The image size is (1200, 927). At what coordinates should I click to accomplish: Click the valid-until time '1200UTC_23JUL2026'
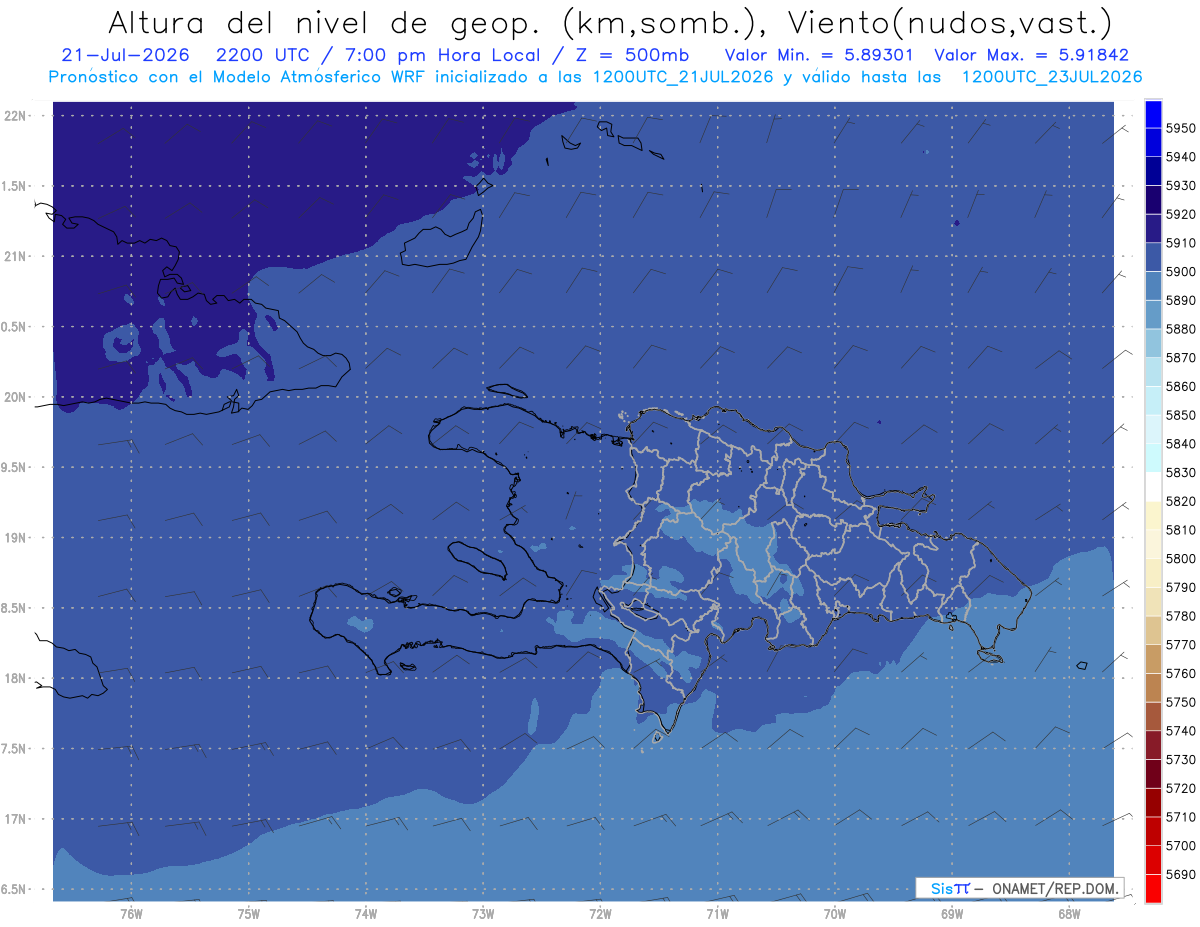pos(1051,77)
